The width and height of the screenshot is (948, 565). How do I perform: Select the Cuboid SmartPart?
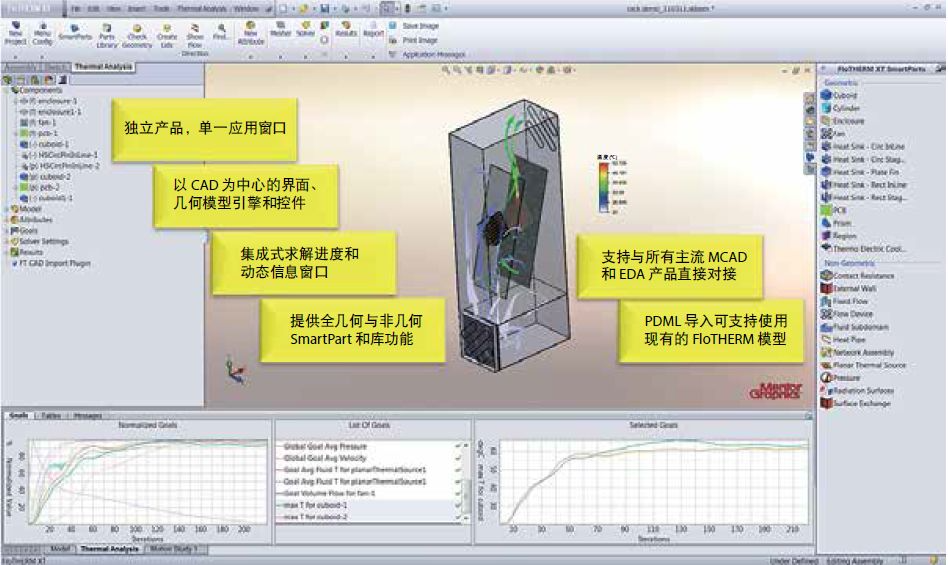[839, 95]
